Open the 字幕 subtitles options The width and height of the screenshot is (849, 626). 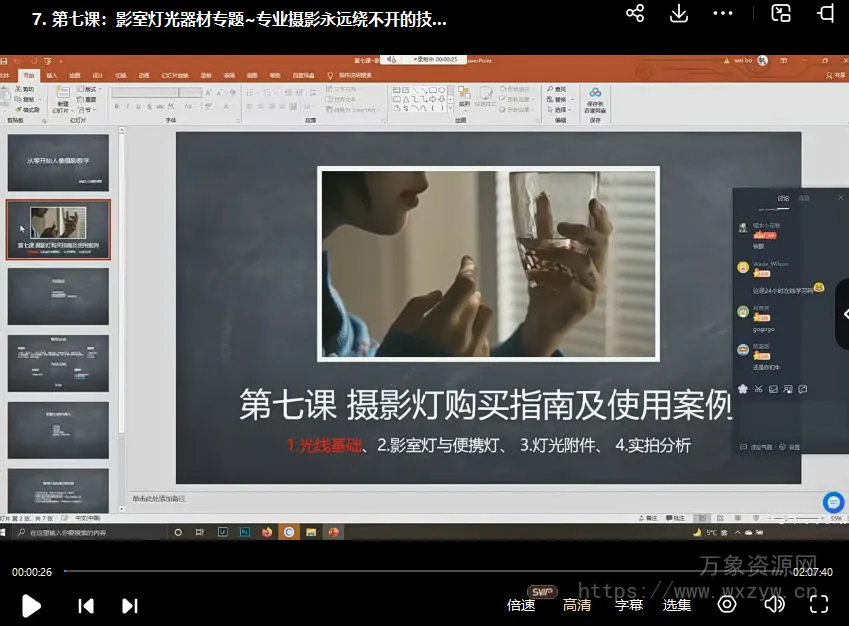click(628, 605)
